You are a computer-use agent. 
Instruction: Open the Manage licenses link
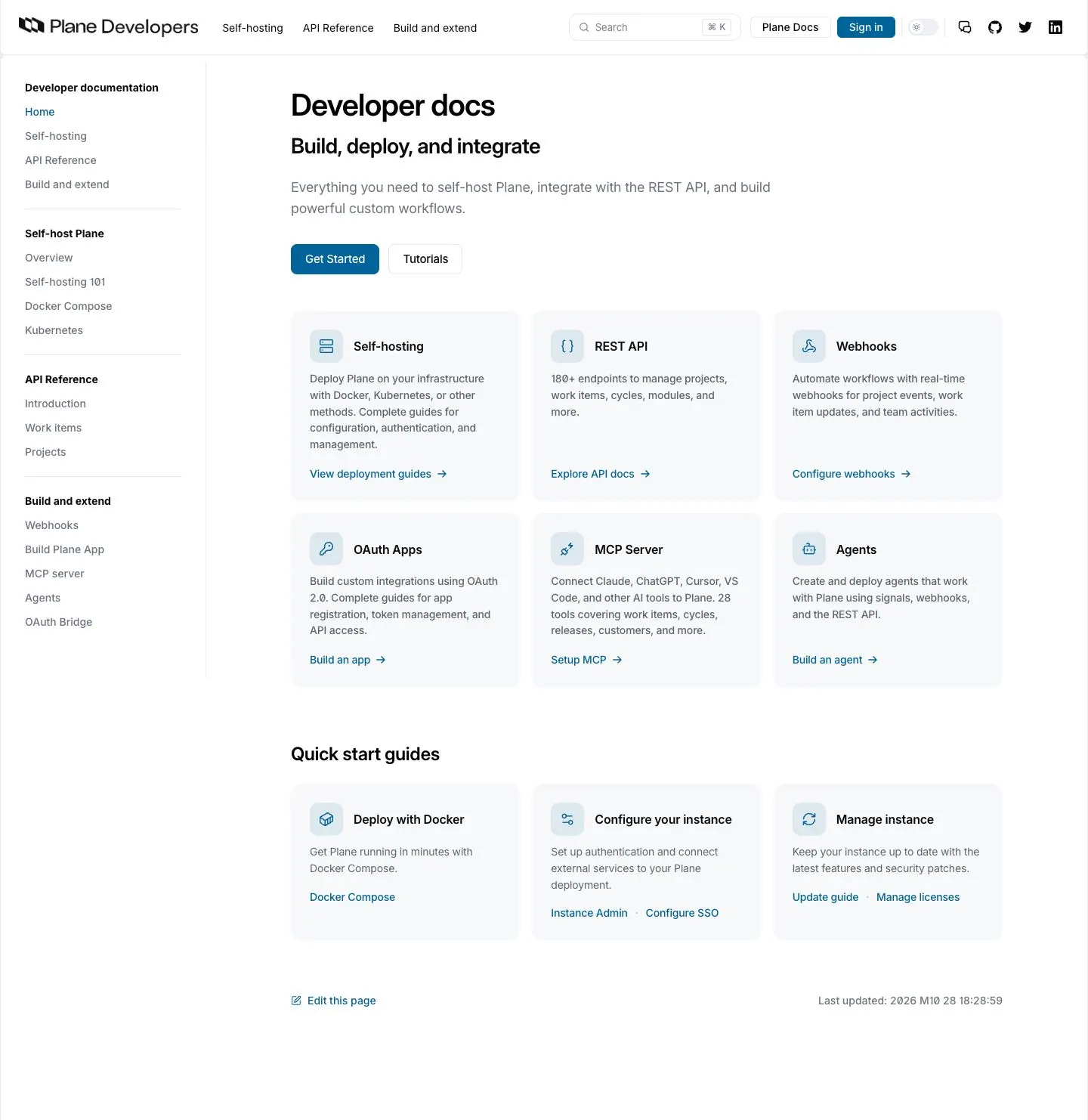[x=918, y=897]
